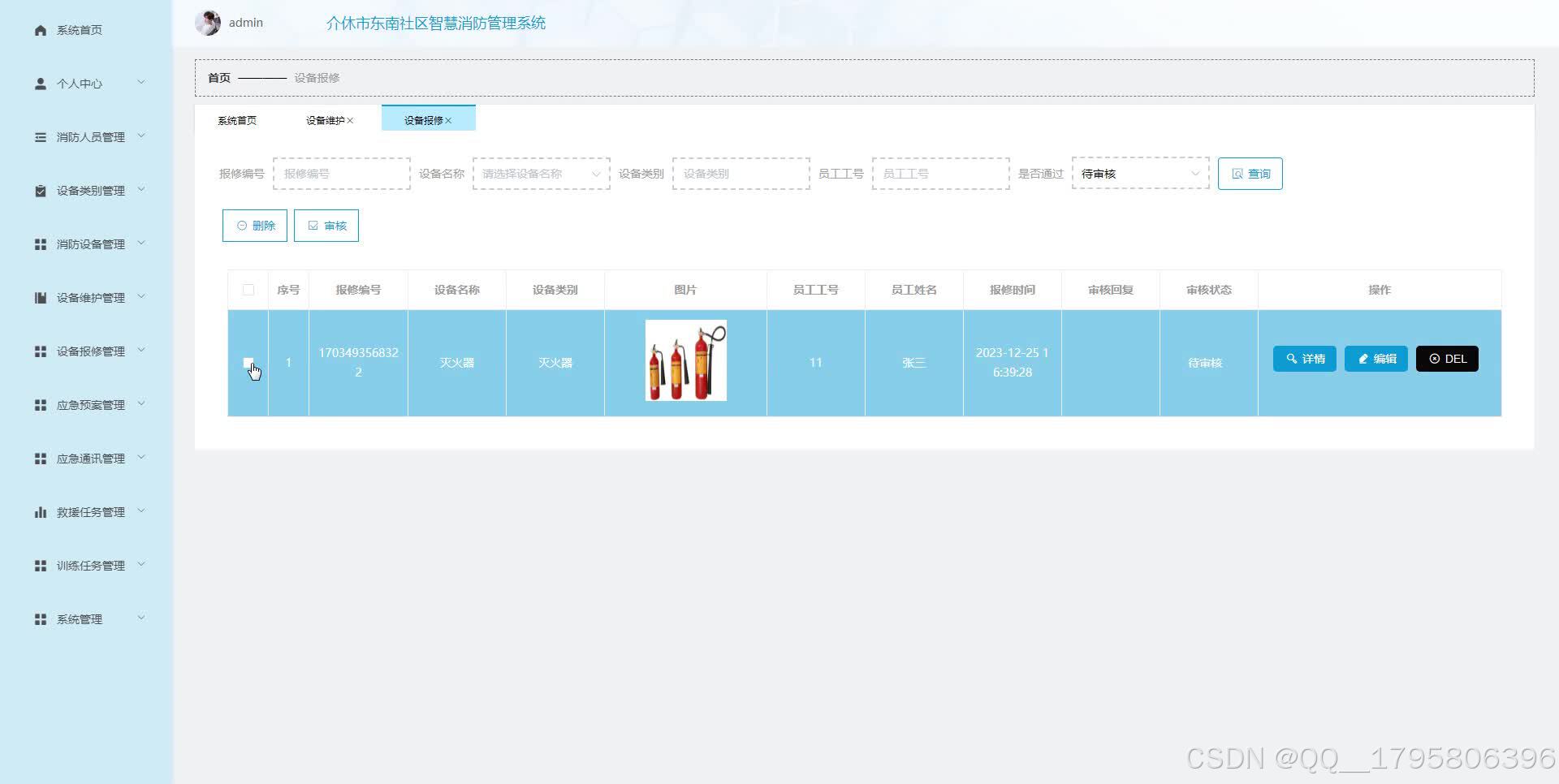The width and height of the screenshot is (1559, 784).
Task: Click 详情 to view record details
Action: coord(1304,358)
